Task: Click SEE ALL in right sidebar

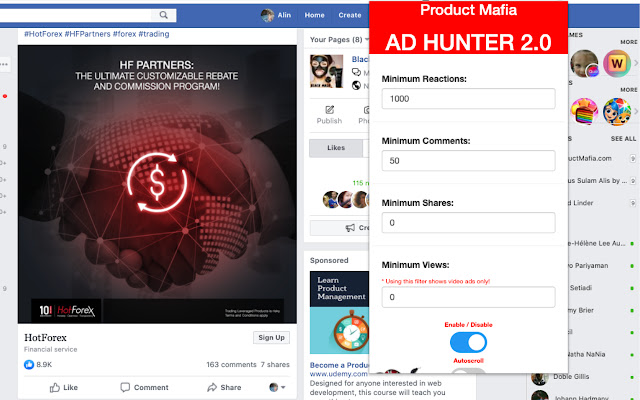Action: [623, 139]
